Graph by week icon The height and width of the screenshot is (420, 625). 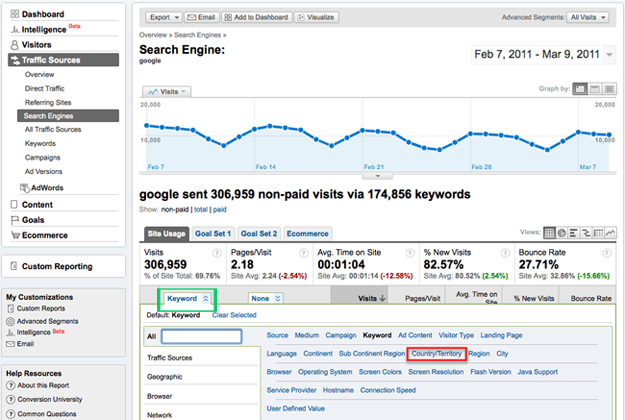click(x=595, y=89)
